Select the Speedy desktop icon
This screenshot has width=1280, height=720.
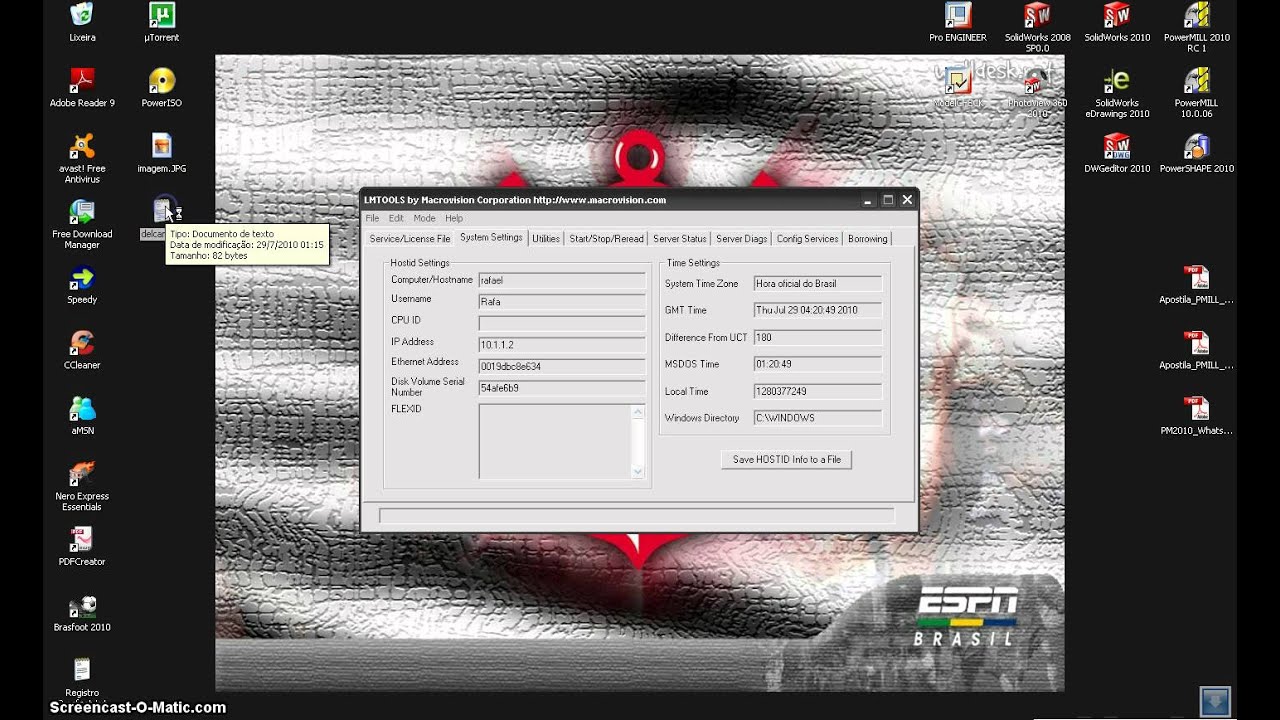point(82,277)
